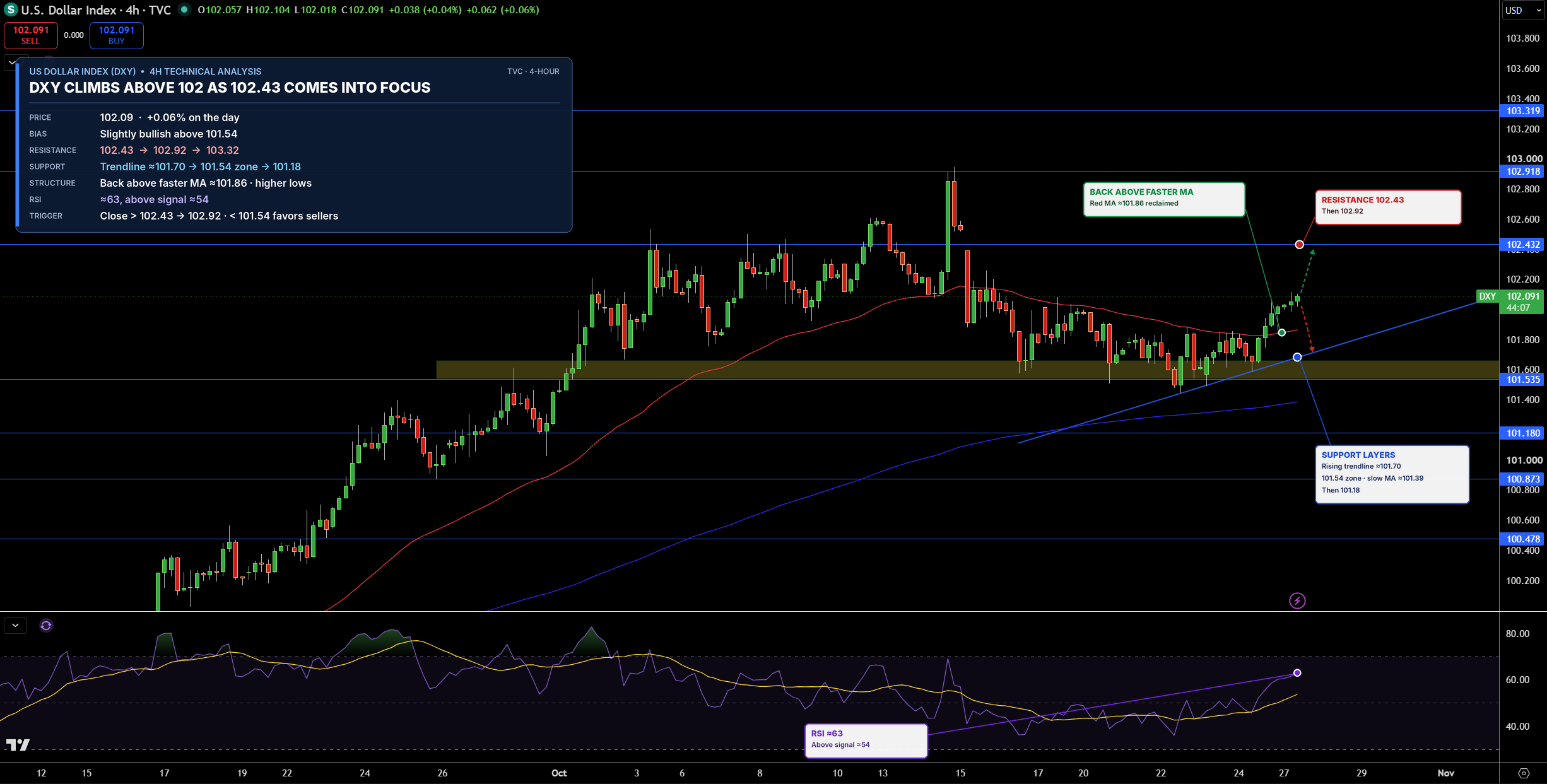This screenshot has height=784, width=1547.
Task: Select the RESISTANCE 102.43 callout box
Action: coord(1388,207)
